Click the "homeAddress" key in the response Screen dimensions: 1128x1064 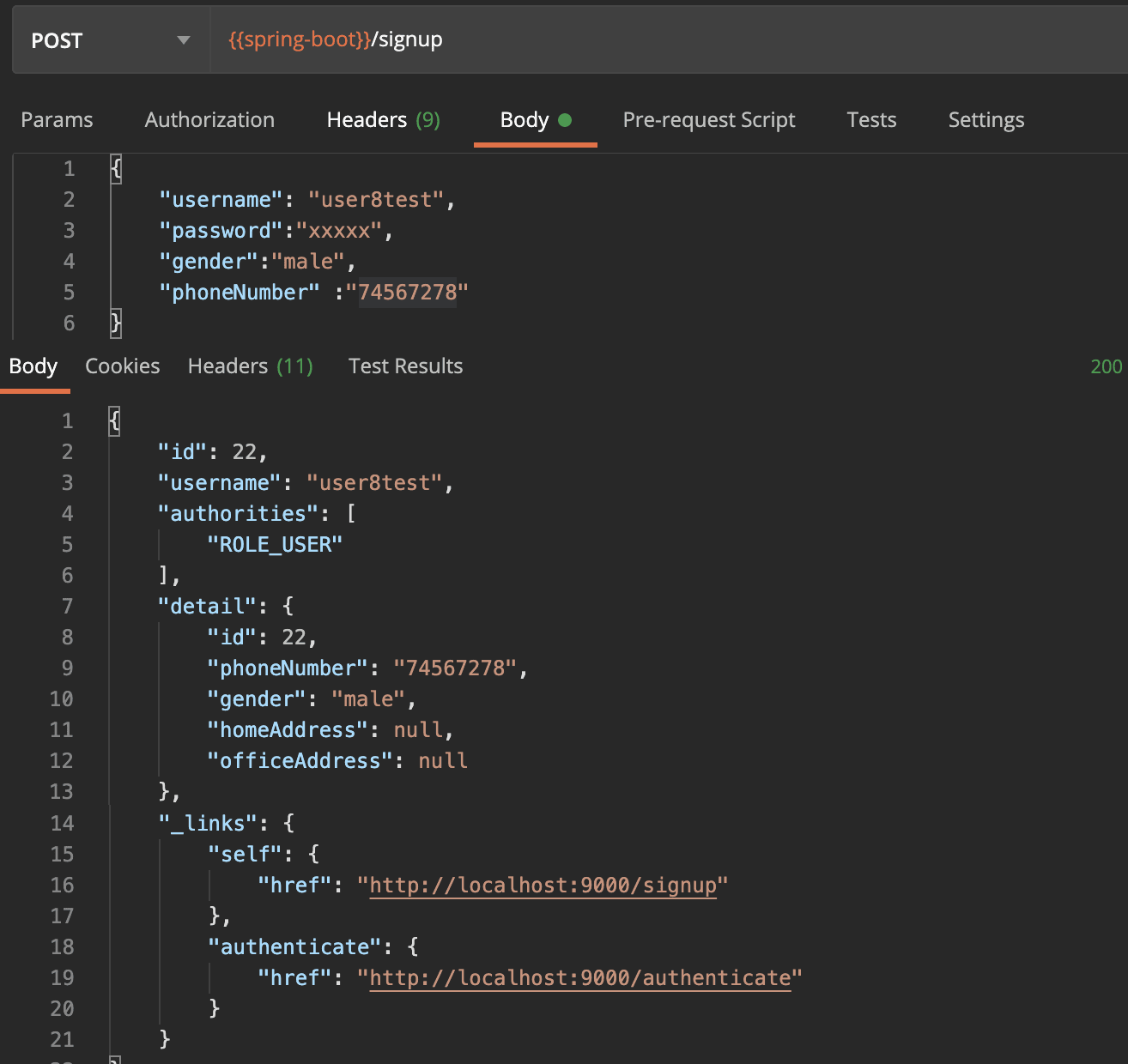(288, 730)
